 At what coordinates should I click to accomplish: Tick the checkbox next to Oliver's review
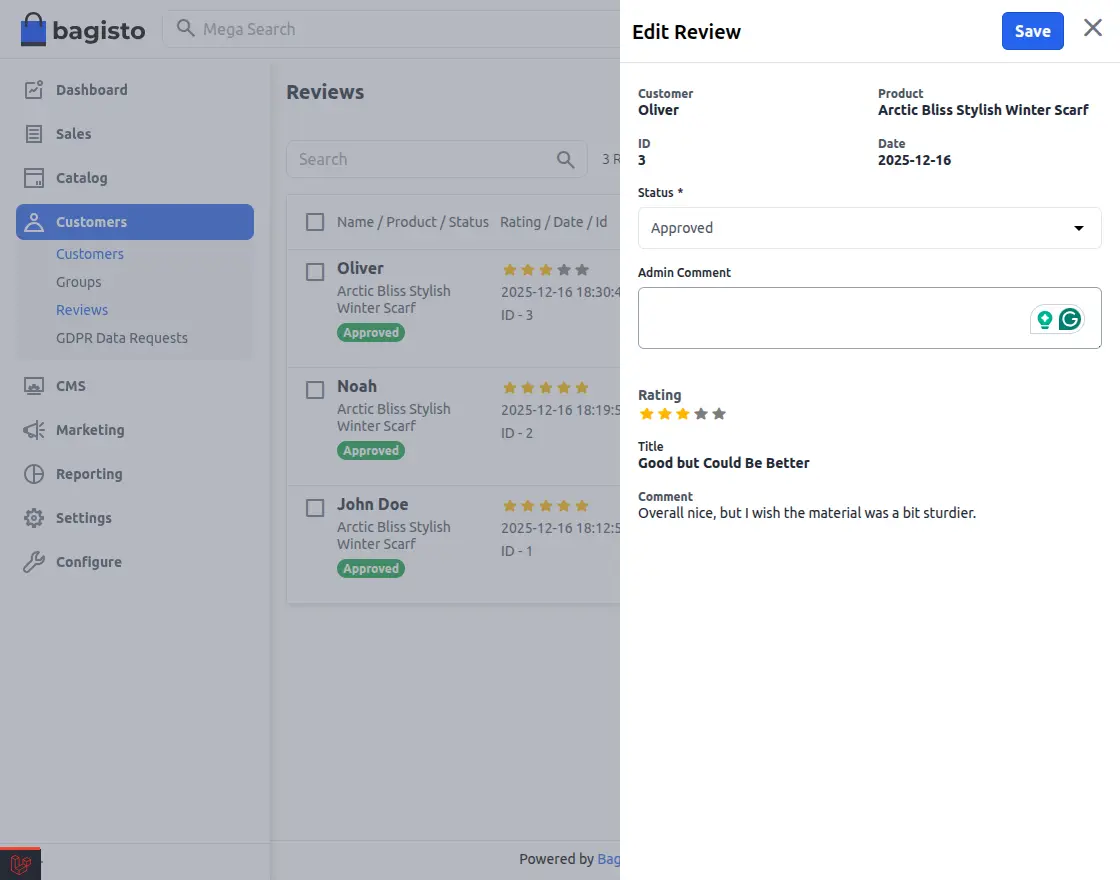pyautogui.click(x=315, y=272)
